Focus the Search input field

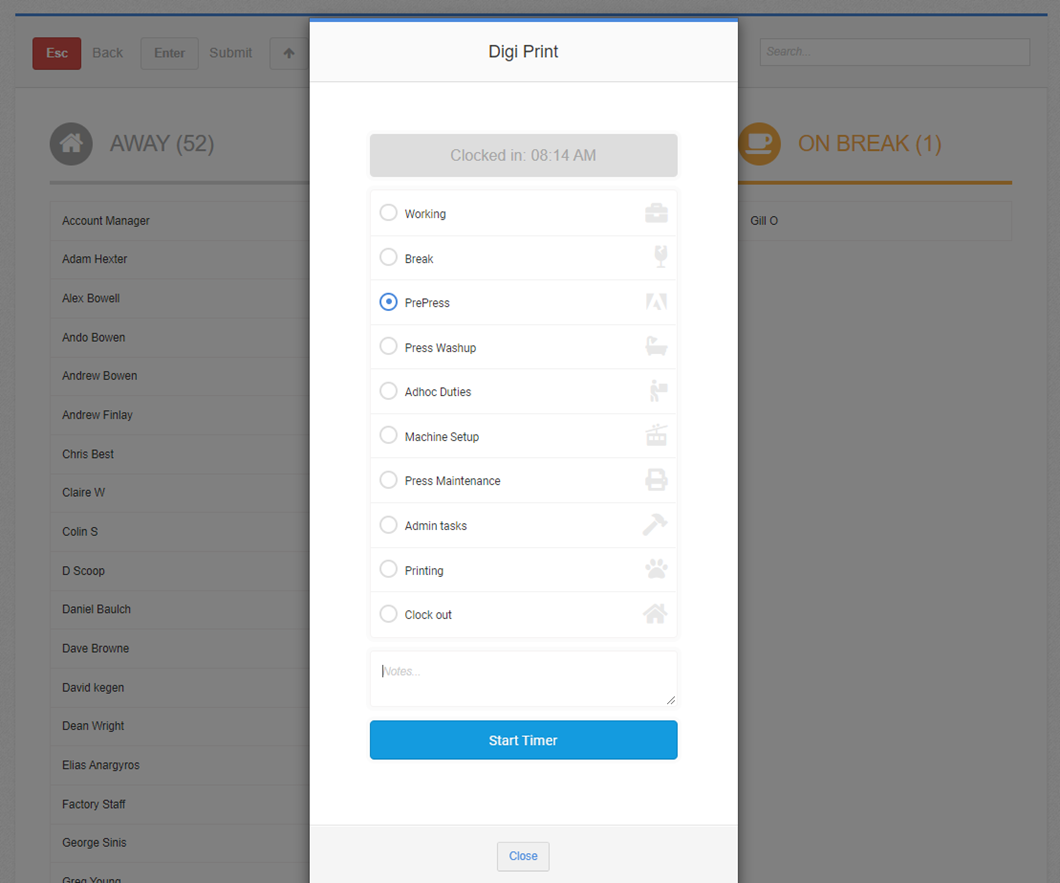click(894, 52)
